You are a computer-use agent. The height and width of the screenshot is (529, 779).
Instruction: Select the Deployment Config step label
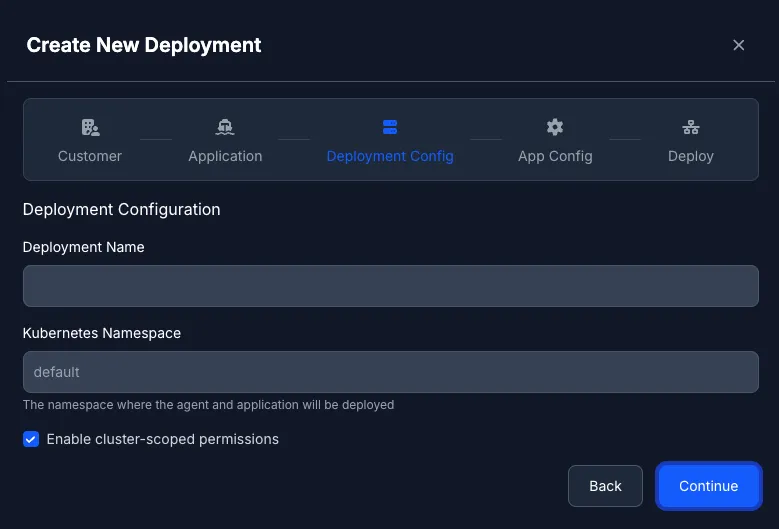[x=390, y=156]
